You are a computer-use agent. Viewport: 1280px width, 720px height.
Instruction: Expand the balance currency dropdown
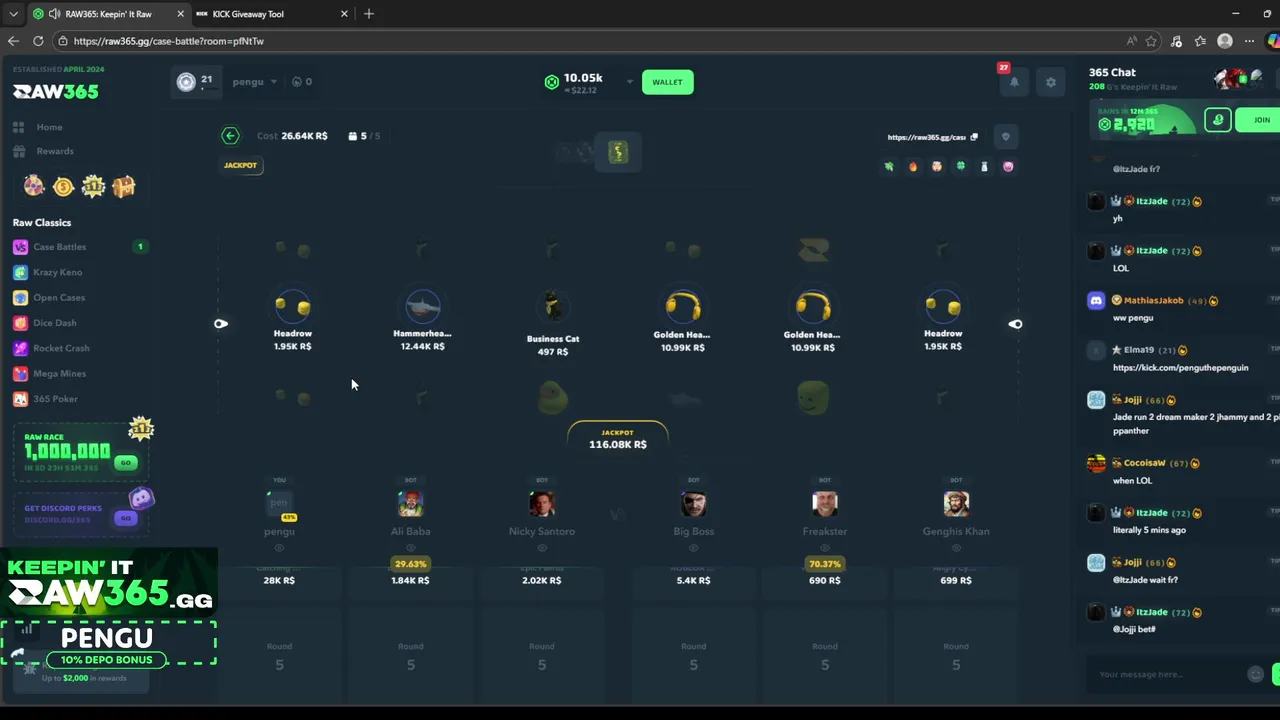[630, 82]
